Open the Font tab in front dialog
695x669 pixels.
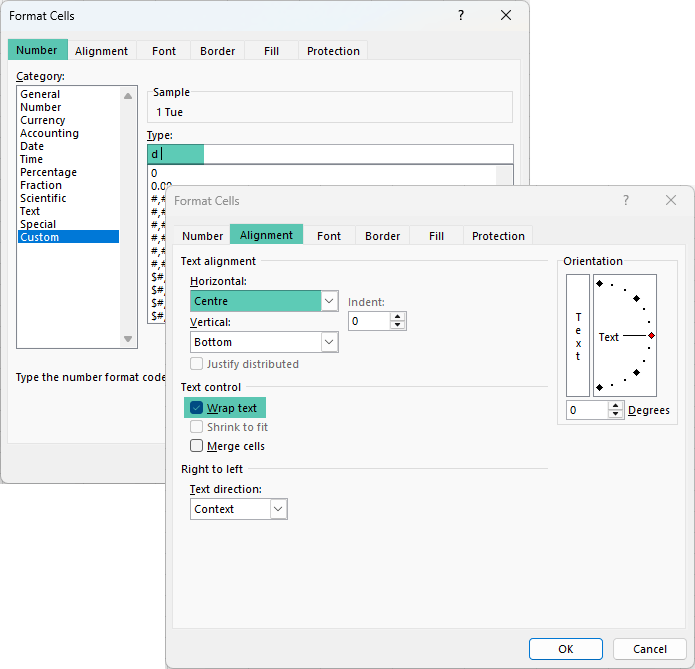tap(329, 236)
